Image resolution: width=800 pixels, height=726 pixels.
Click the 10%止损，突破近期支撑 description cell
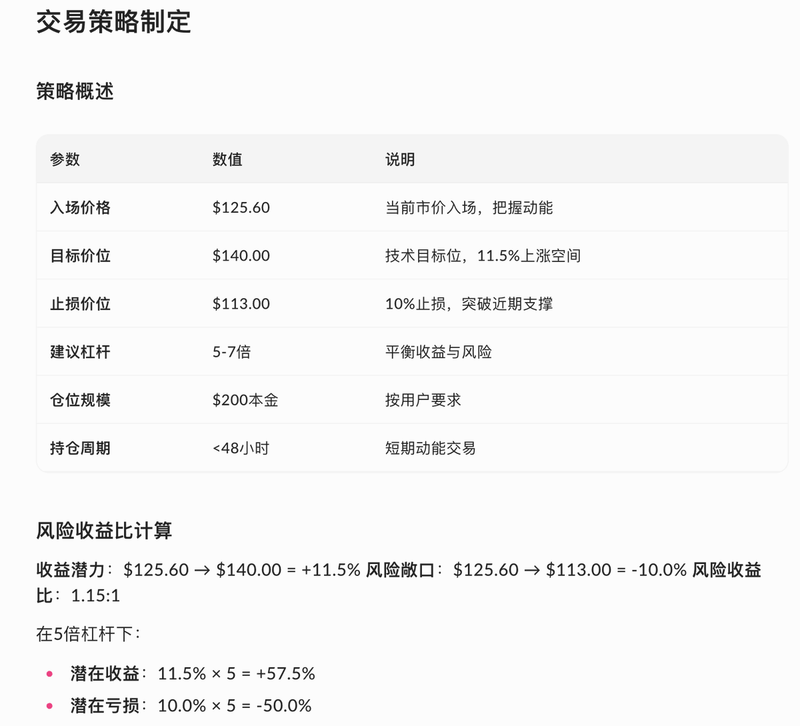[468, 304]
